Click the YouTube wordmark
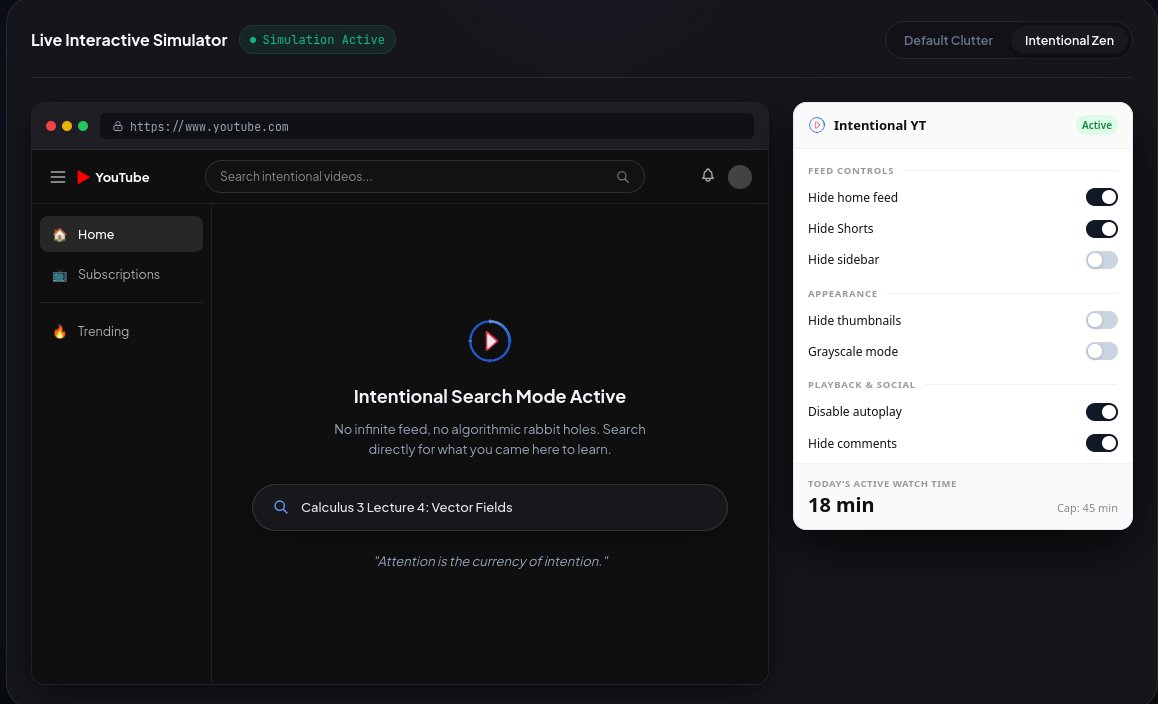The height and width of the screenshot is (704, 1158). tap(122, 177)
